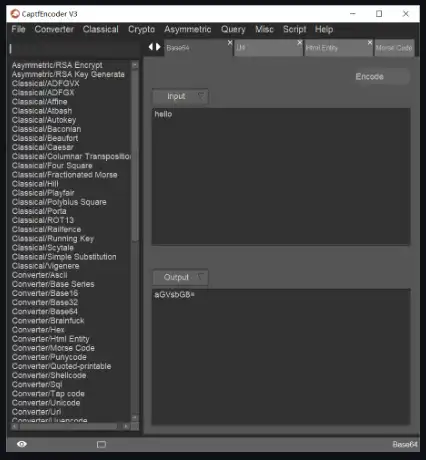Select Classical/Railfence entry
Image resolution: width=426 pixels, height=460 pixels.
click(x=46, y=229)
